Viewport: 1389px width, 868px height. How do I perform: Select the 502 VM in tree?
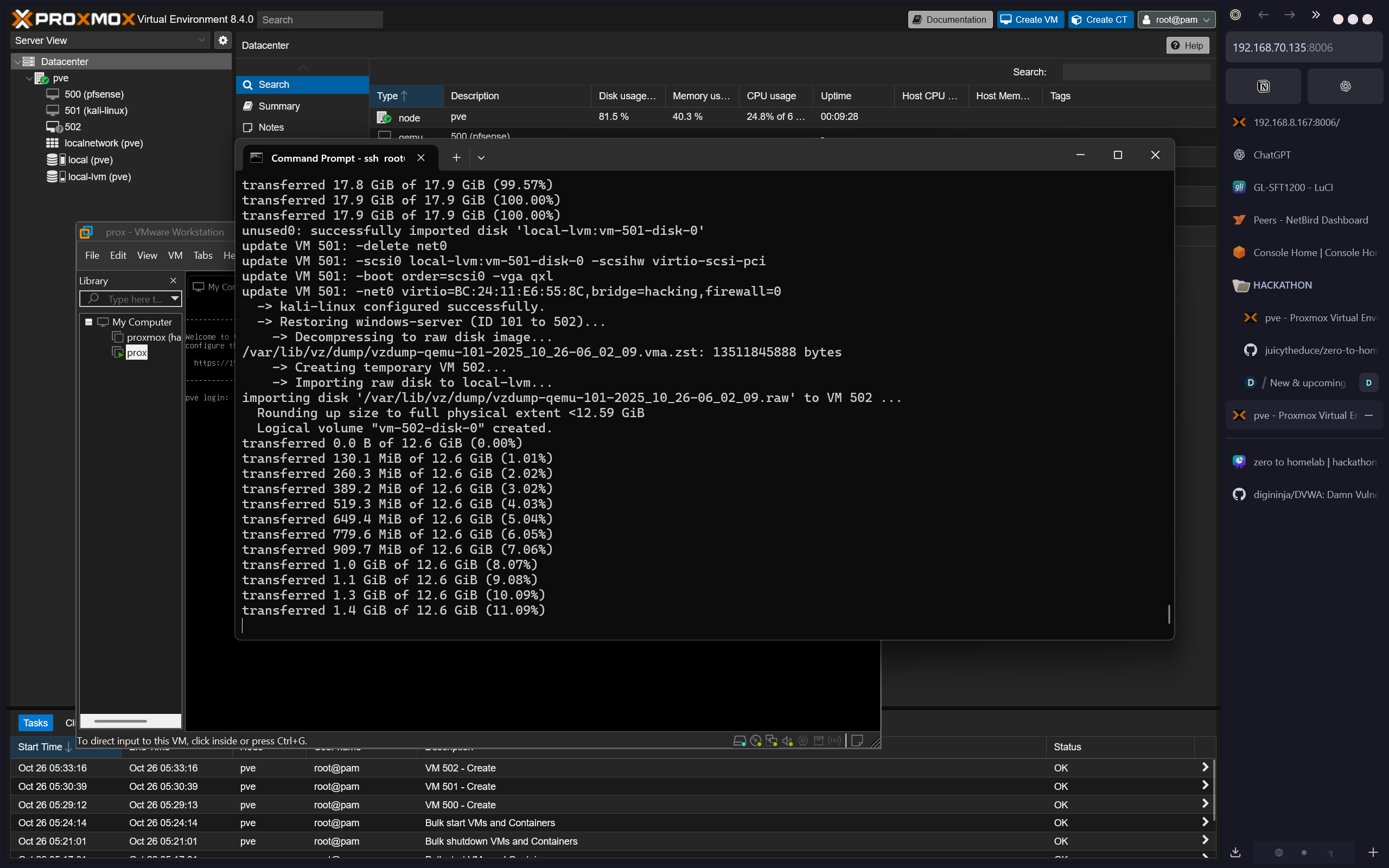pyautogui.click(x=72, y=127)
